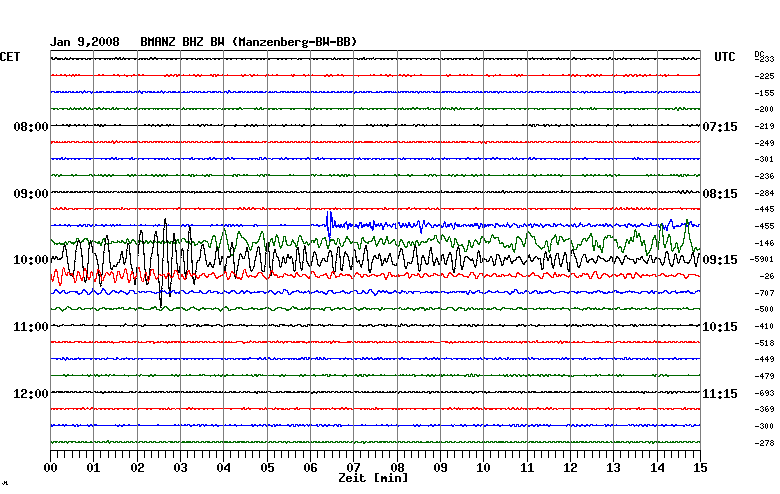This screenshot has width=780, height=494.
Task: Click the "CET" time zone label
Action: coord(10,57)
